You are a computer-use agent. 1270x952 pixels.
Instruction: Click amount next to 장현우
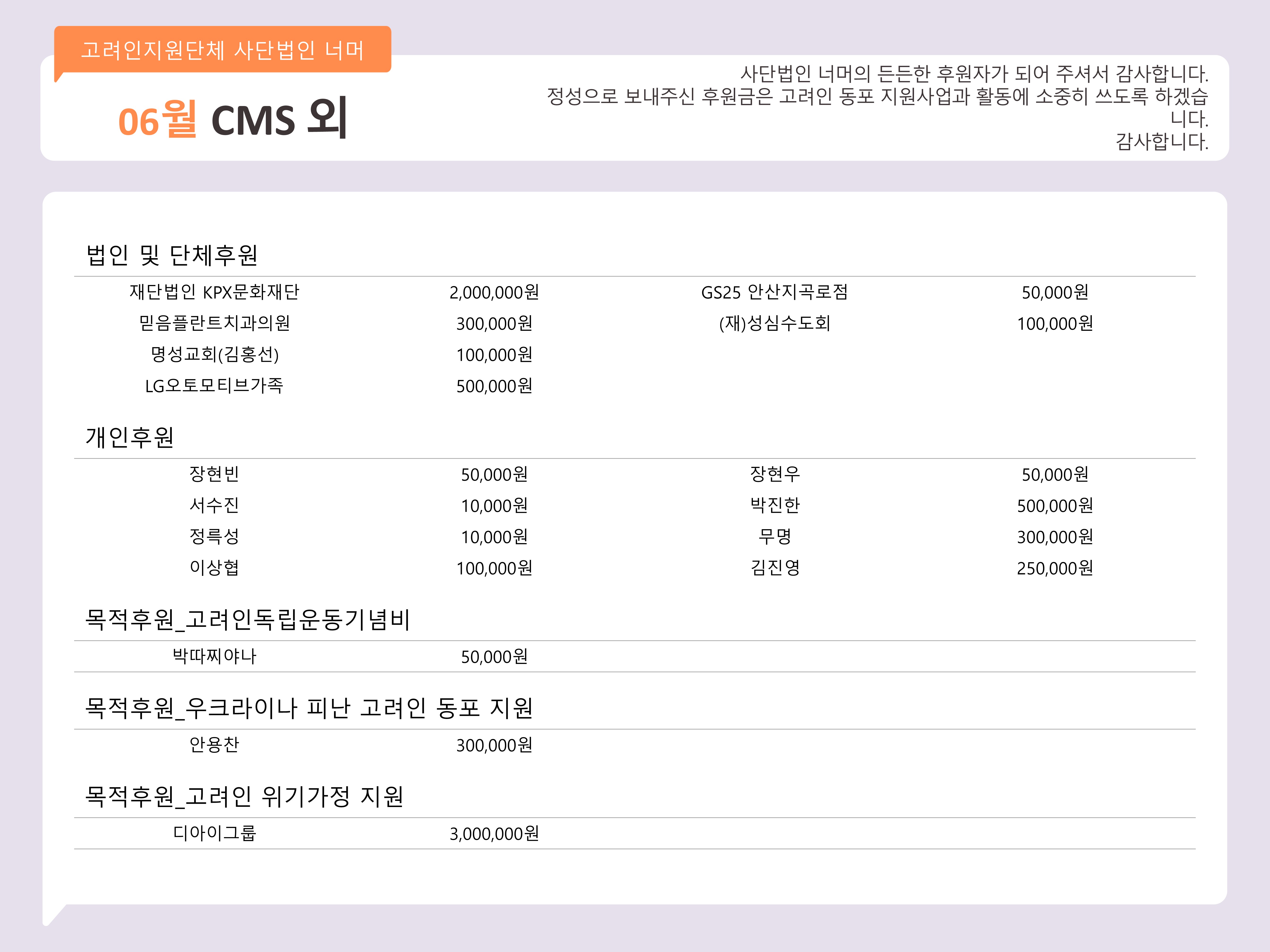1055,475
